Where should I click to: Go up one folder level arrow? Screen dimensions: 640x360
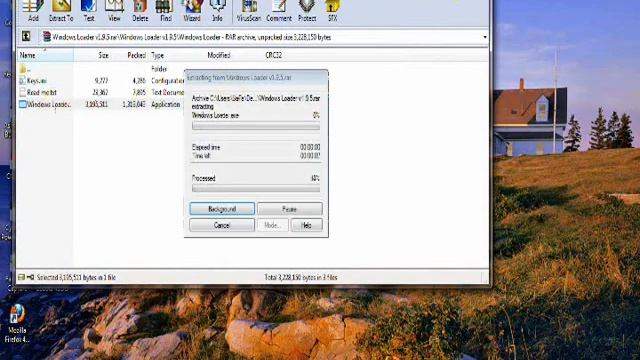(x=26, y=36)
